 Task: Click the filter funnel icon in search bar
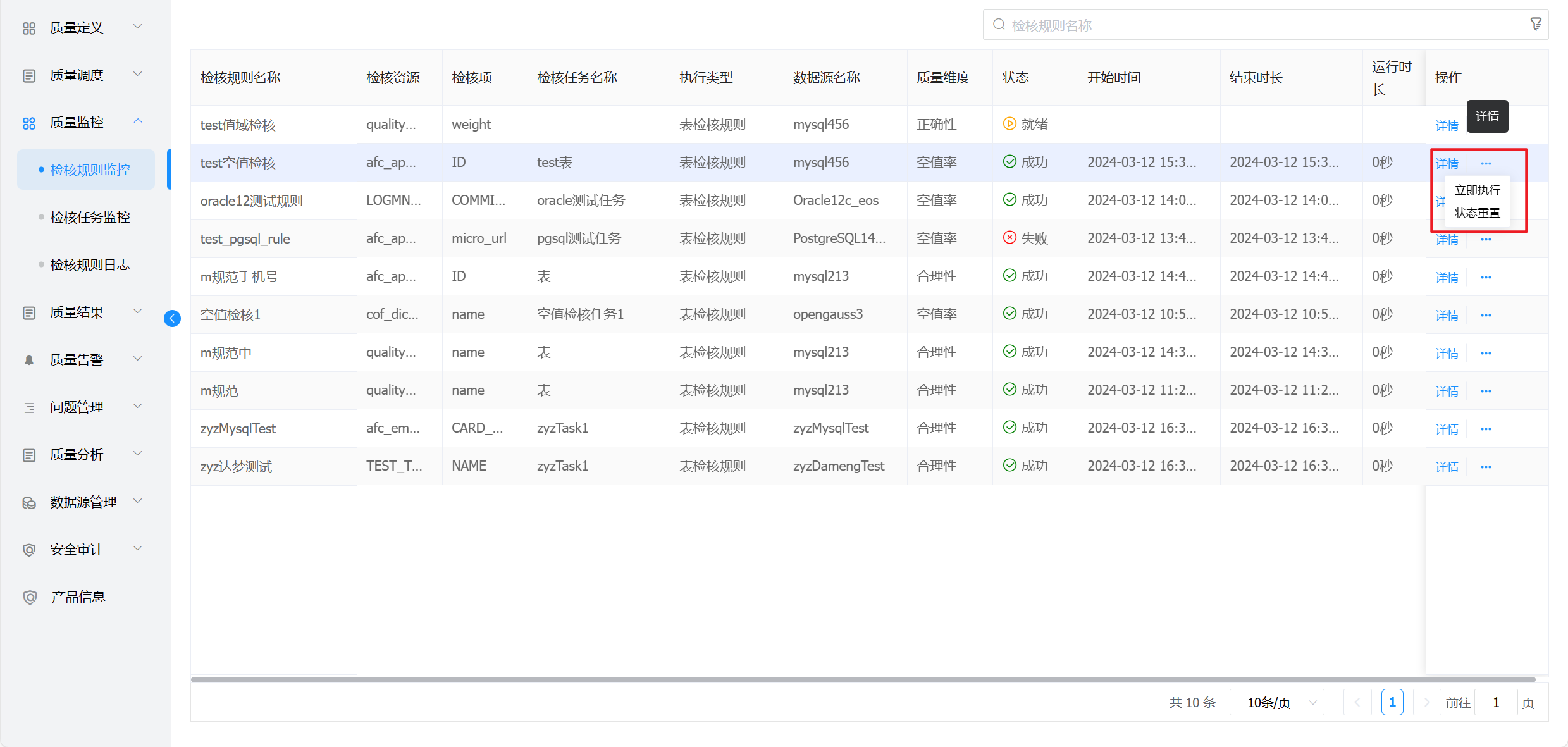point(1536,25)
